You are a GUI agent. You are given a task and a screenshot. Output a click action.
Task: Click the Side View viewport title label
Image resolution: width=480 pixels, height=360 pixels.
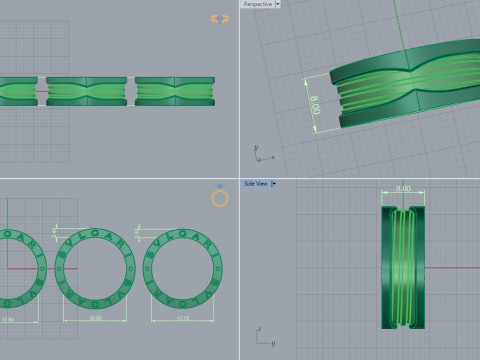coord(256,184)
